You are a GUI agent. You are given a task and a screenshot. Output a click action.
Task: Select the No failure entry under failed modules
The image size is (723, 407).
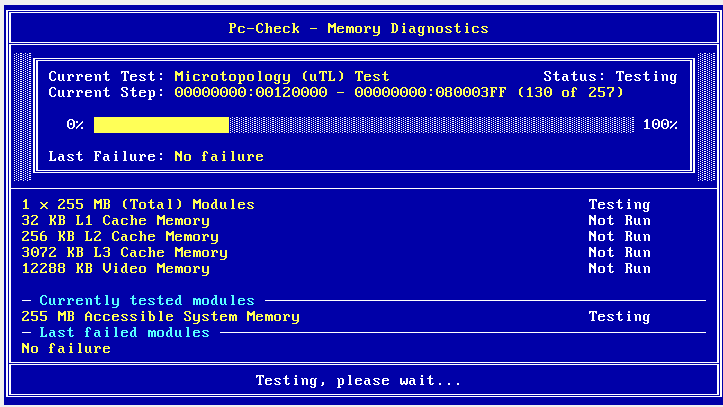click(x=66, y=349)
